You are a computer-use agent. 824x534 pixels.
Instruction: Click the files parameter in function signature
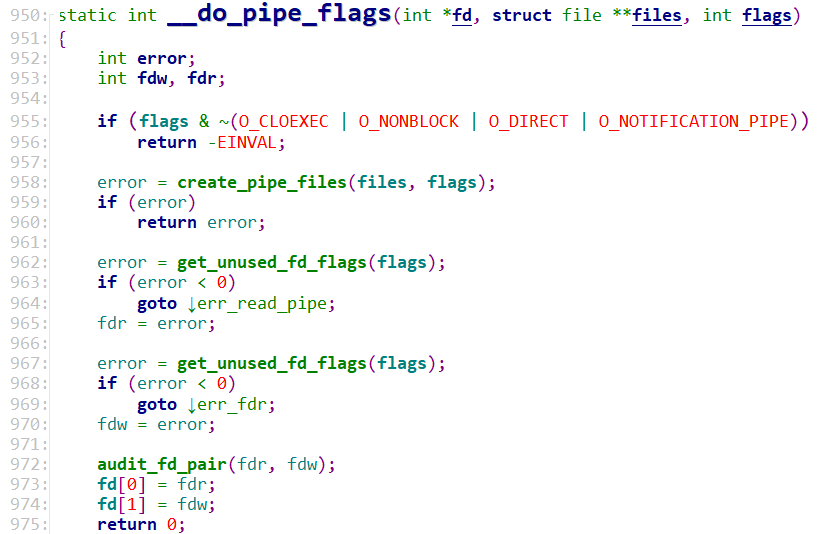tap(656, 15)
